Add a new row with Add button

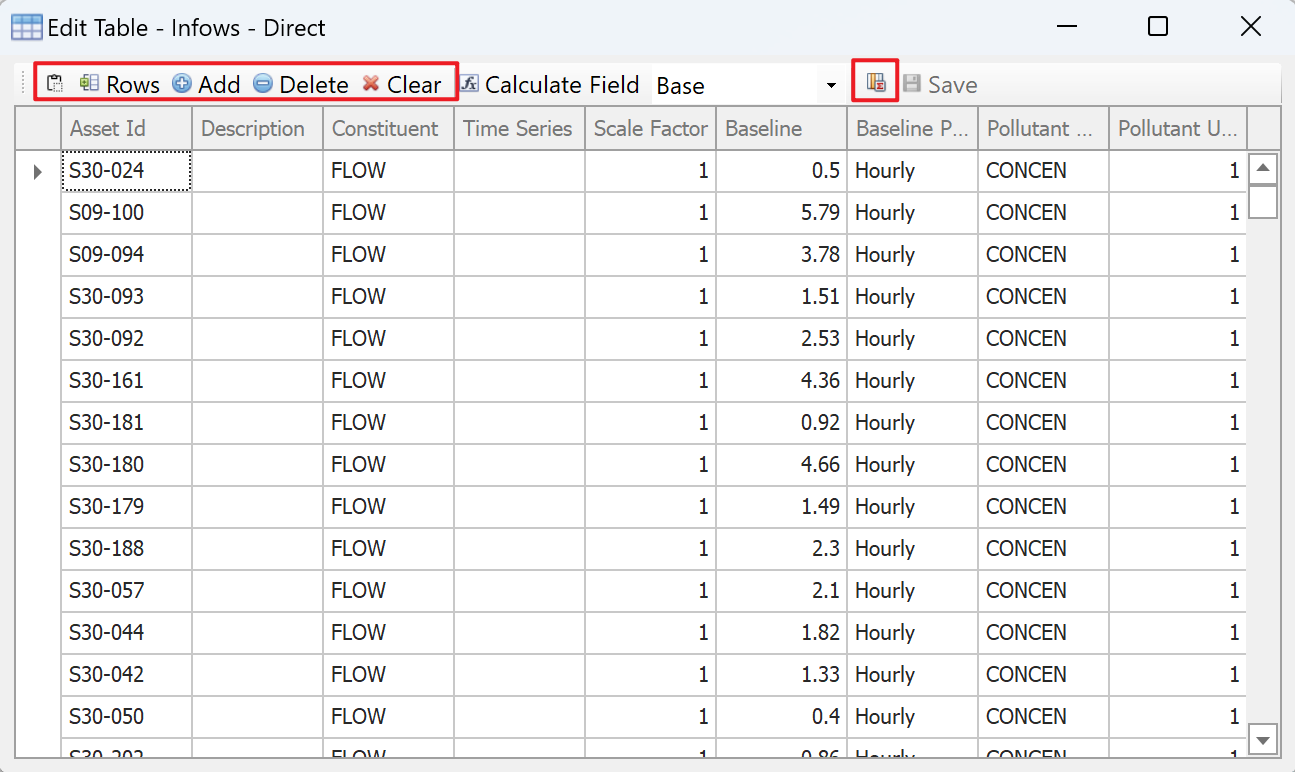pyautogui.click(x=207, y=85)
